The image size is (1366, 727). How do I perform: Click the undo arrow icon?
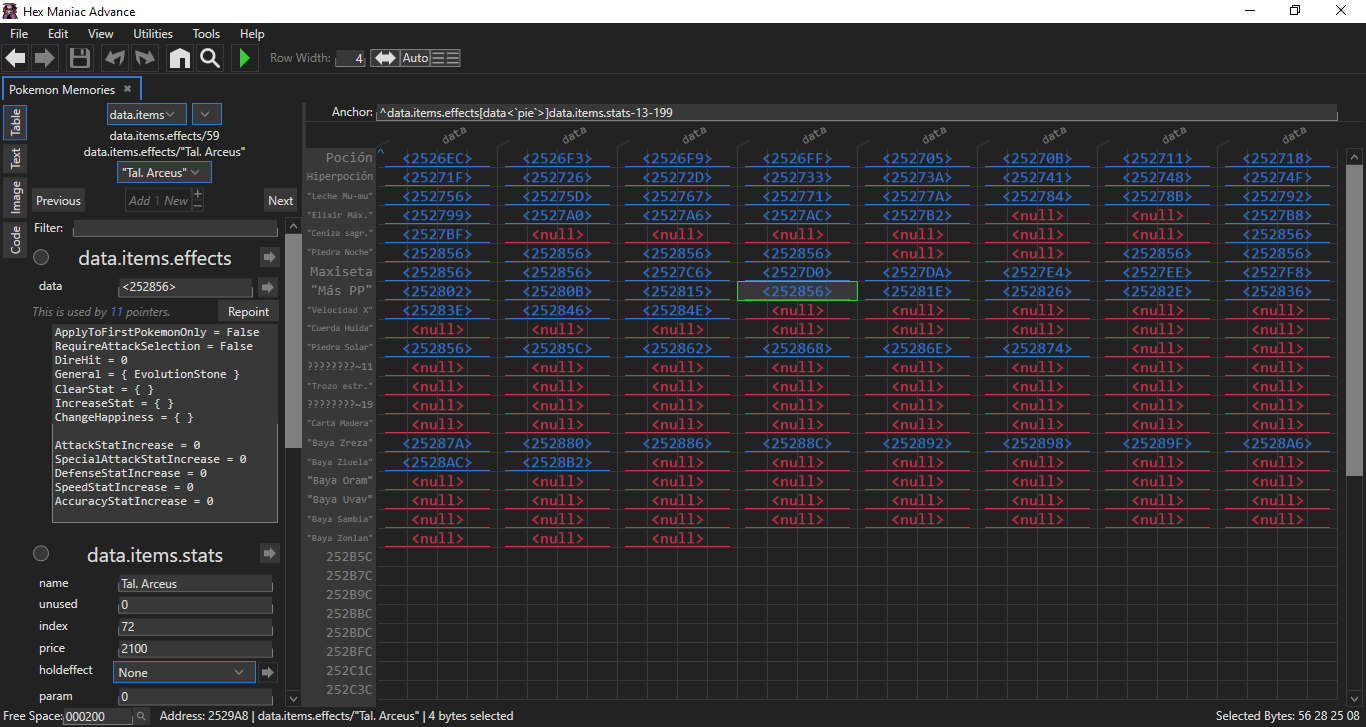tap(114, 58)
